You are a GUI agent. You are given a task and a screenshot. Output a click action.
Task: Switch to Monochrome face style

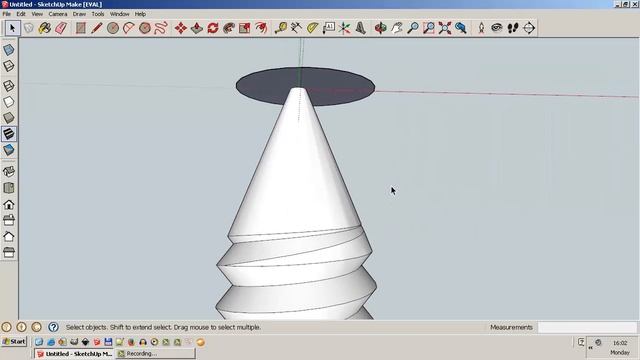pyautogui.click(x=9, y=149)
